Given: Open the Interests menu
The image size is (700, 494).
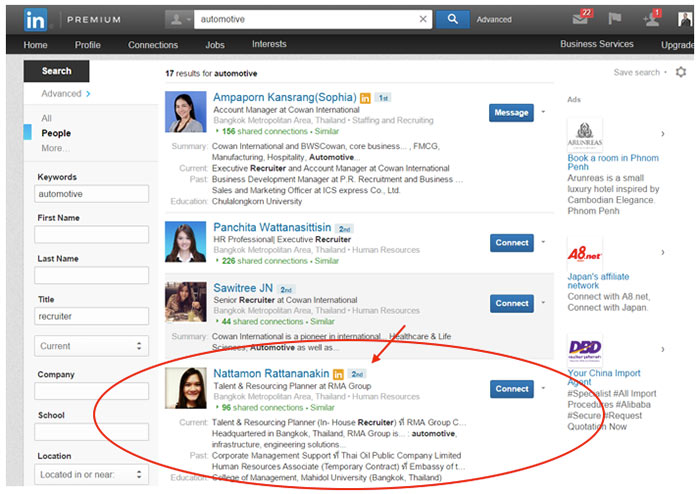Looking at the screenshot, I should pyautogui.click(x=269, y=44).
